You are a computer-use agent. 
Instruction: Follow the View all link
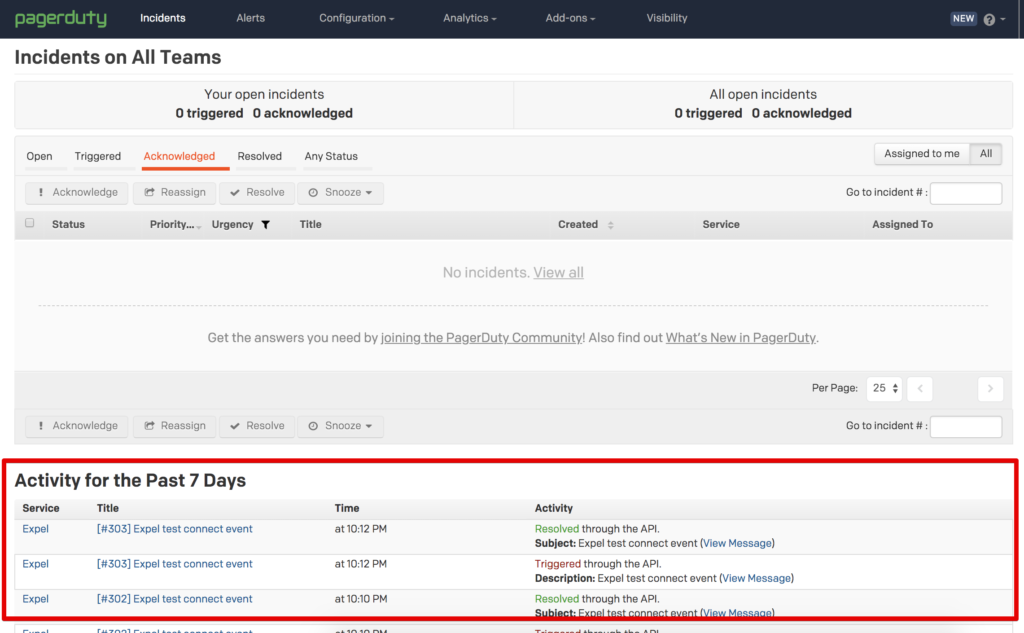click(558, 273)
